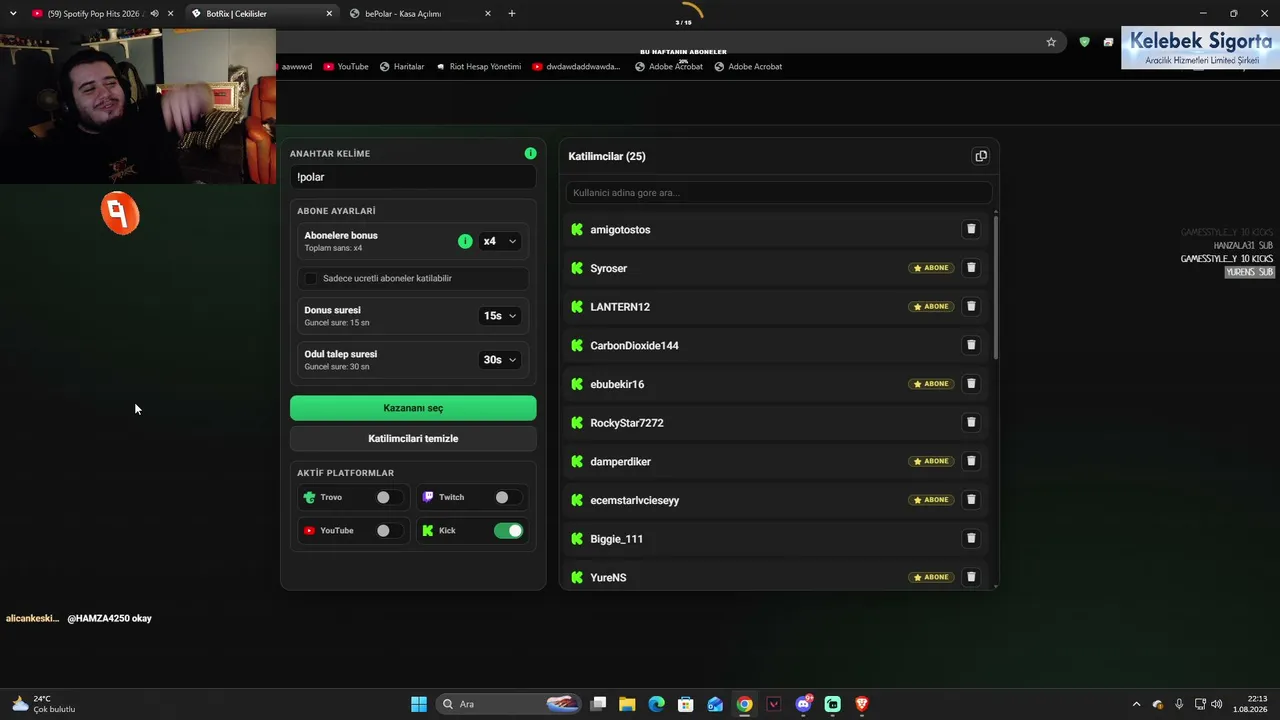This screenshot has width=1280, height=720.
Task: Open Riot Hesap Yönetimi bookmark
Action: point(478,67)
